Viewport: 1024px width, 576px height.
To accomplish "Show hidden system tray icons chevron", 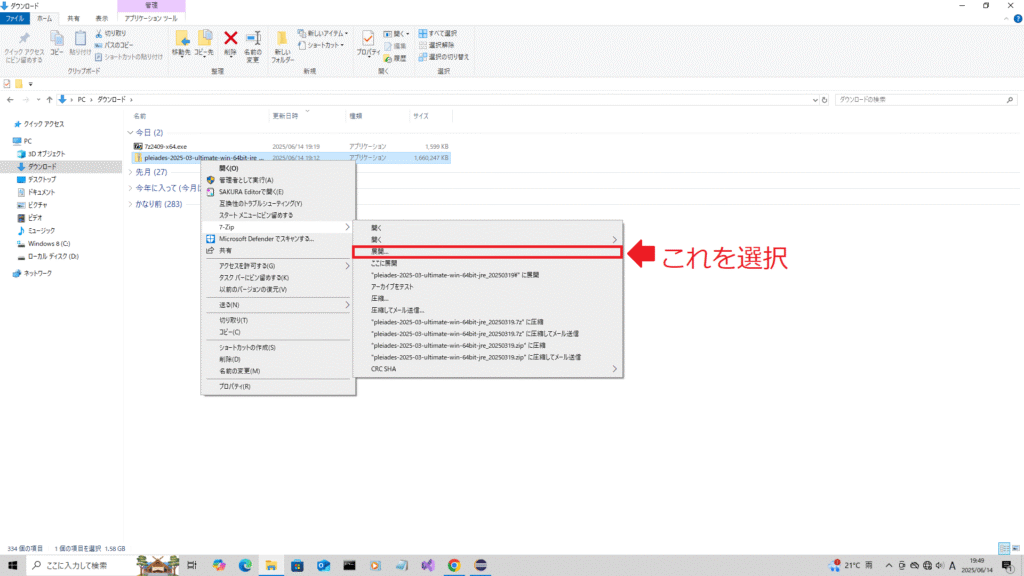I will click(x=888, y=566).
